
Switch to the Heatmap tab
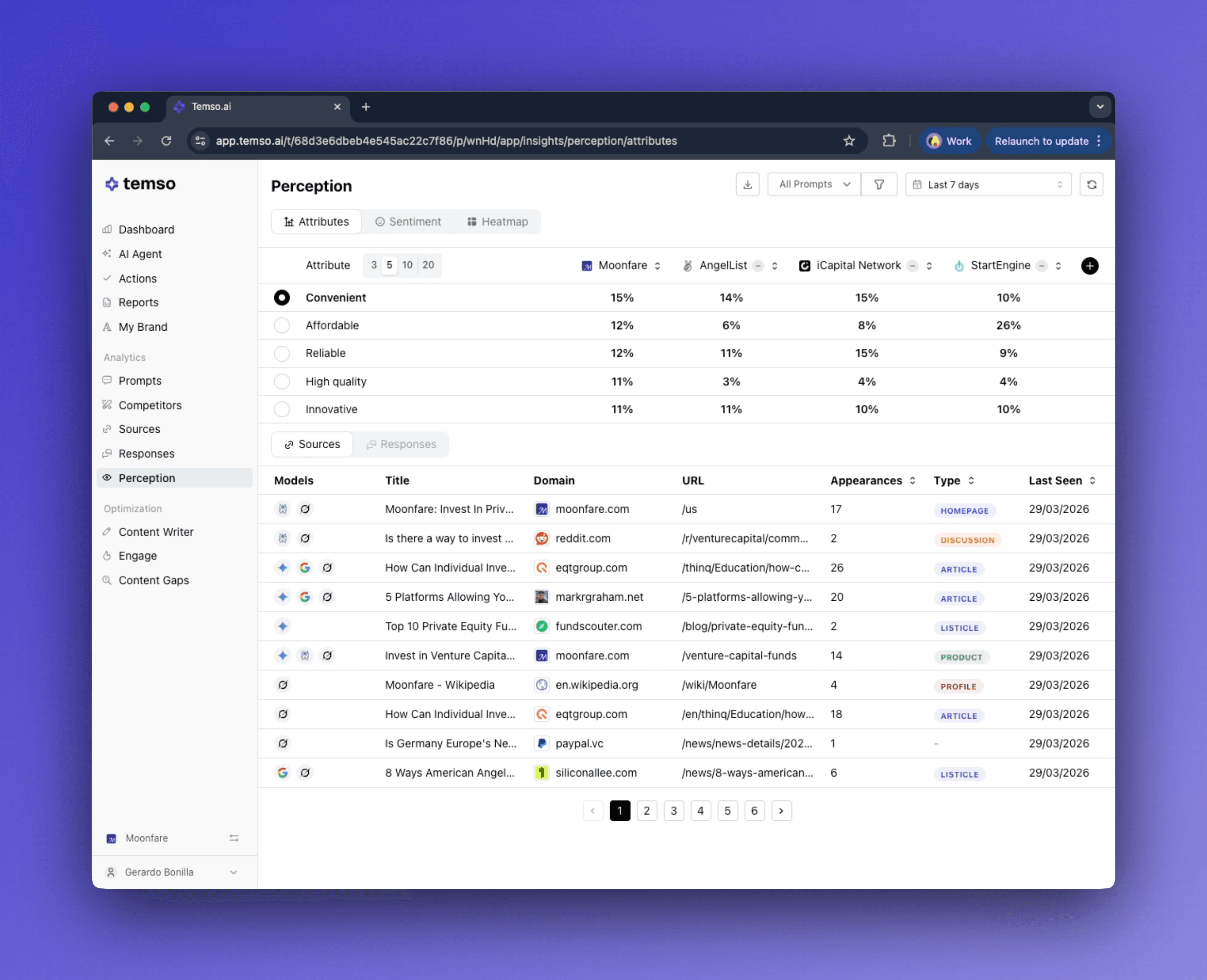(498, 222)
